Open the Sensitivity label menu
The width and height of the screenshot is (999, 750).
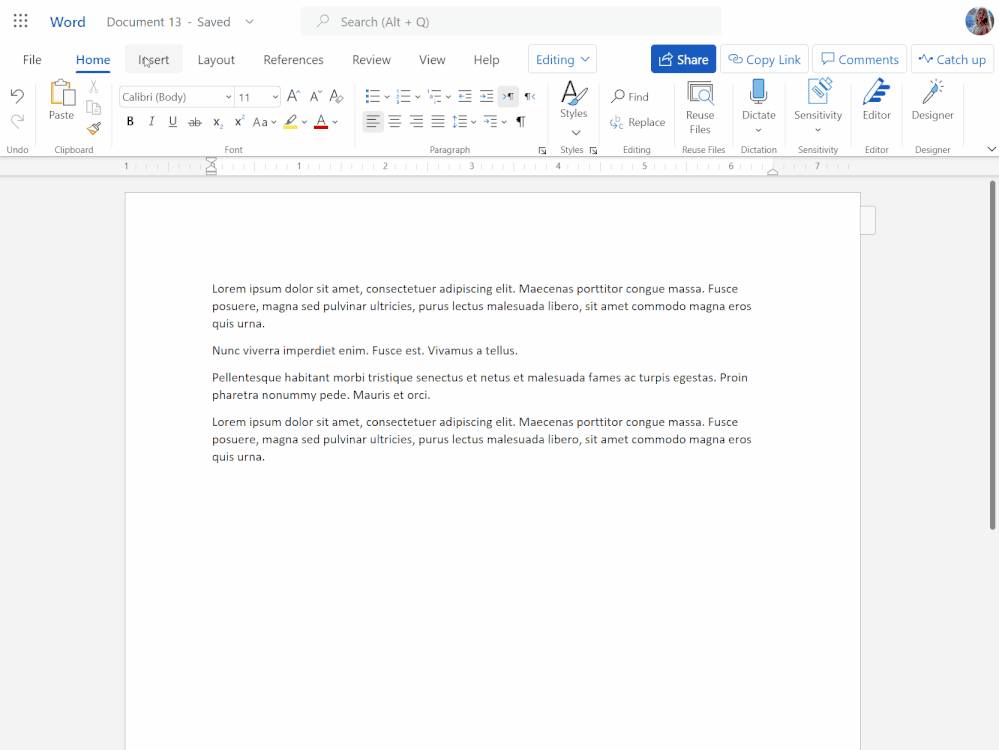817,107
